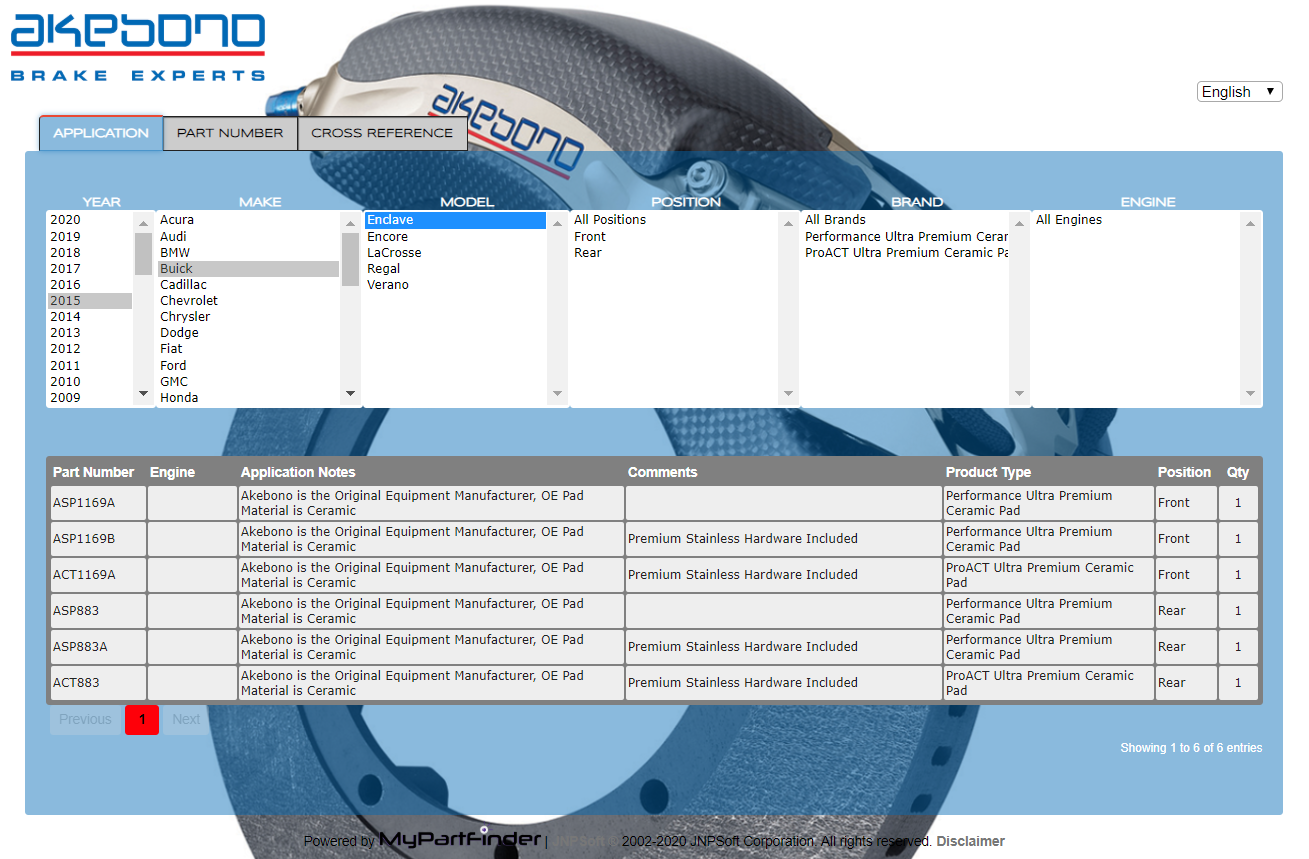Sort table by Comments header
Image resolution: width=1309 pixels, height=859 pixels.
click(x=663, y=472)
